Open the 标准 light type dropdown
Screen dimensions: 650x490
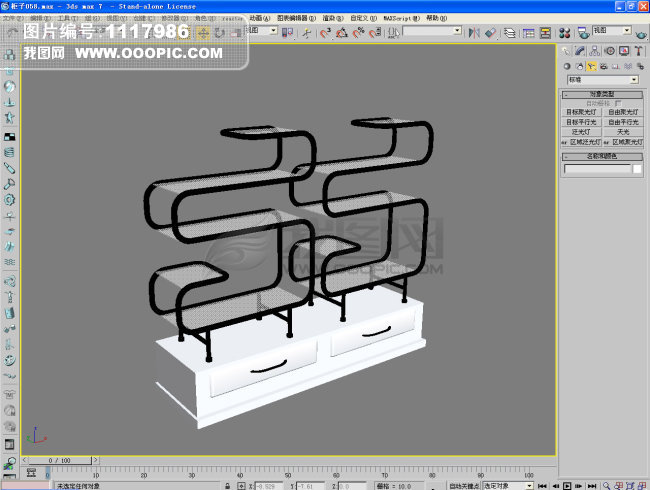602,79
